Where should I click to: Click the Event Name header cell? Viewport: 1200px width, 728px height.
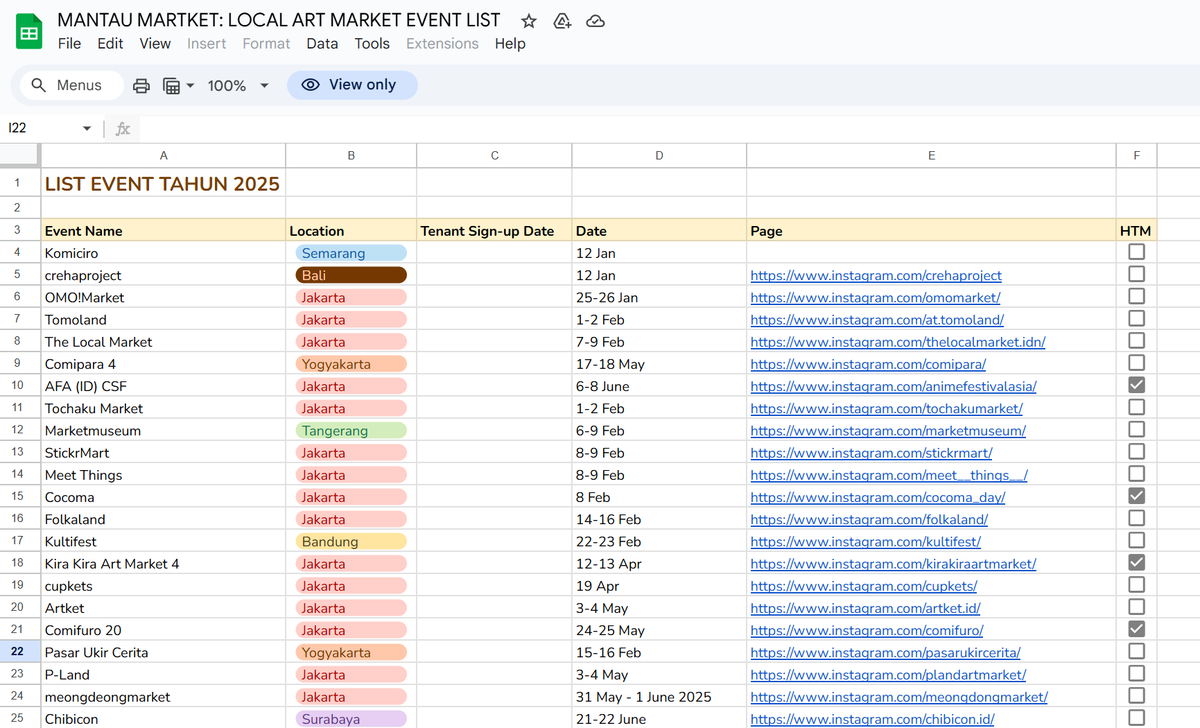(x=163, y=231)
